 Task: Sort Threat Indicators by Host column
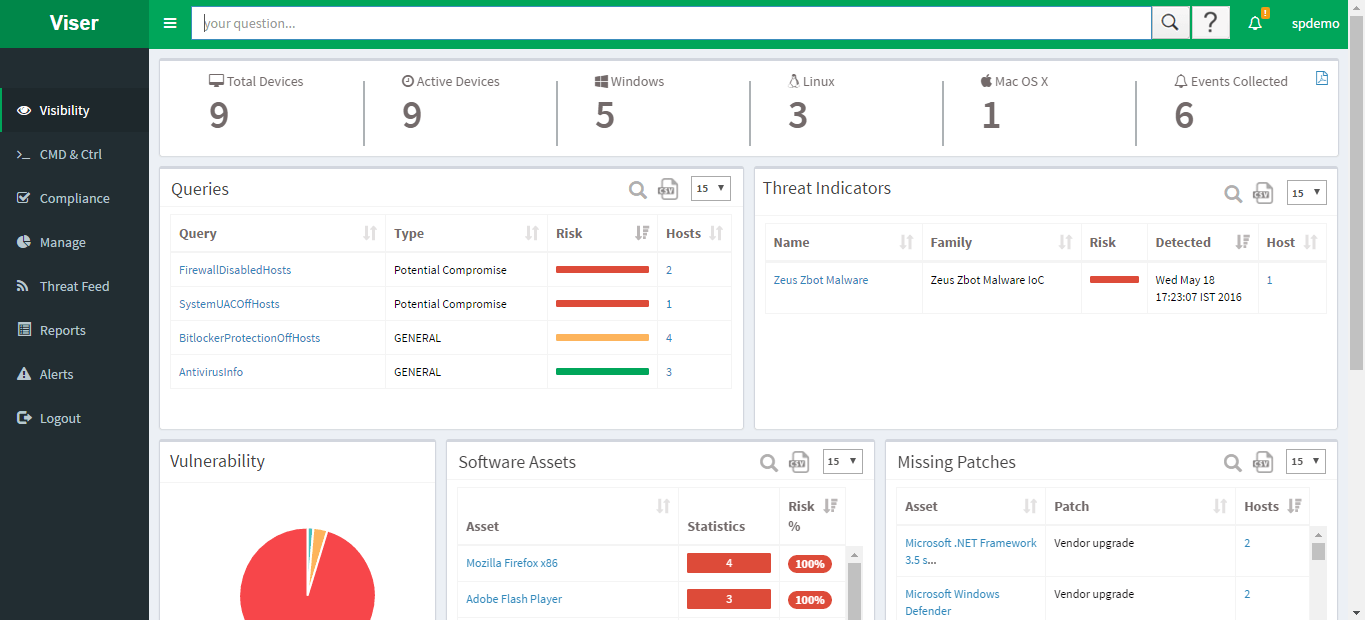[1292, 242]
